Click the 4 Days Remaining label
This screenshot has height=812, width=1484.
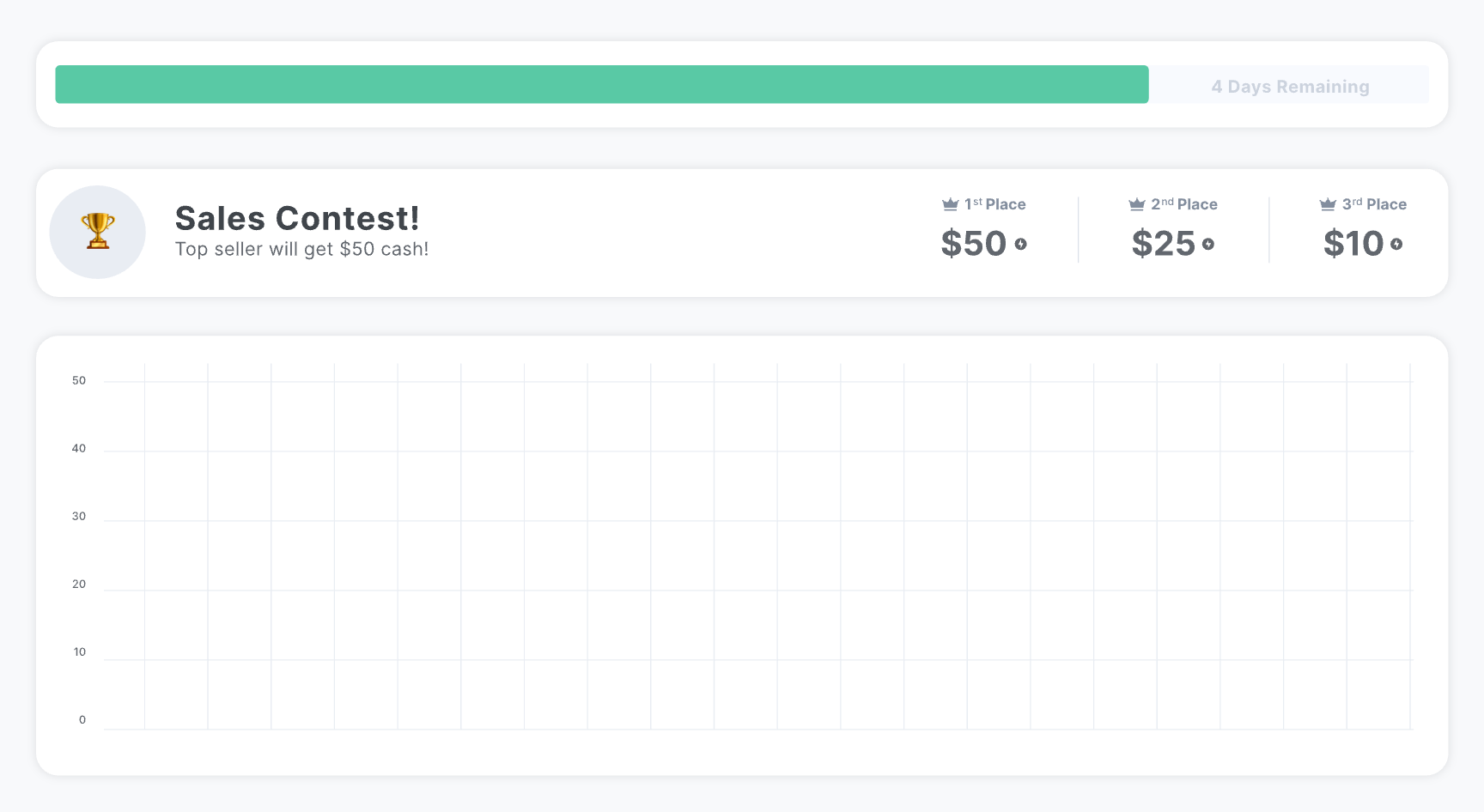click(x=1291, y=86)
